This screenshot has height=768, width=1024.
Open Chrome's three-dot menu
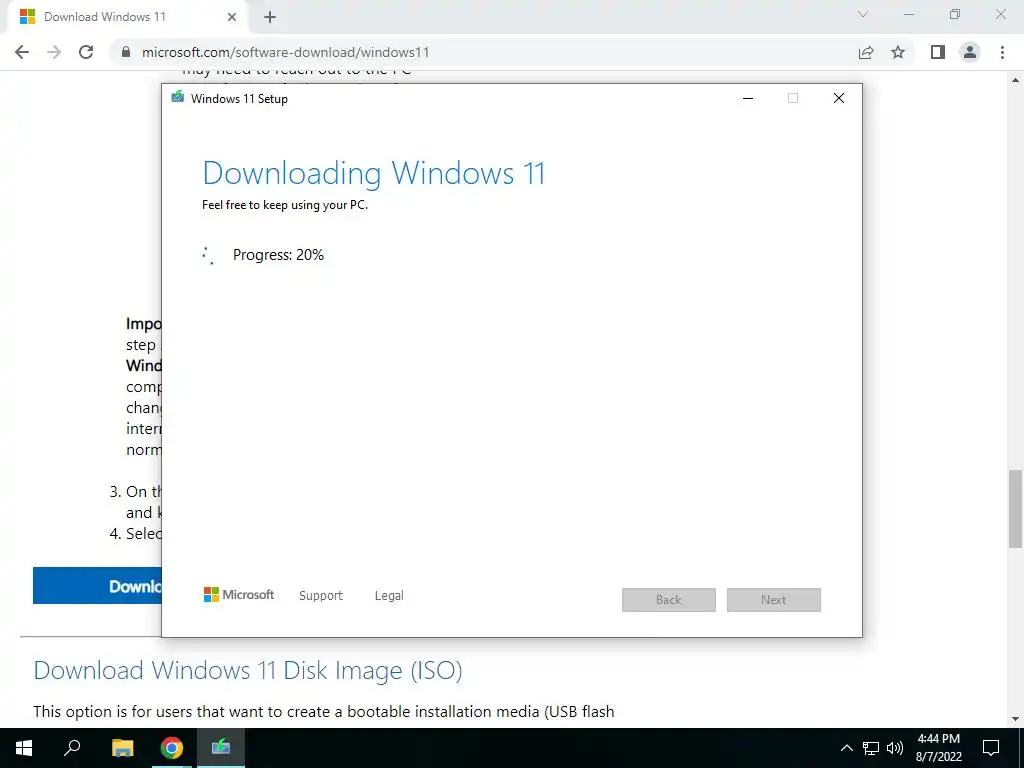pyautogui.click(x=1002, y=52)
